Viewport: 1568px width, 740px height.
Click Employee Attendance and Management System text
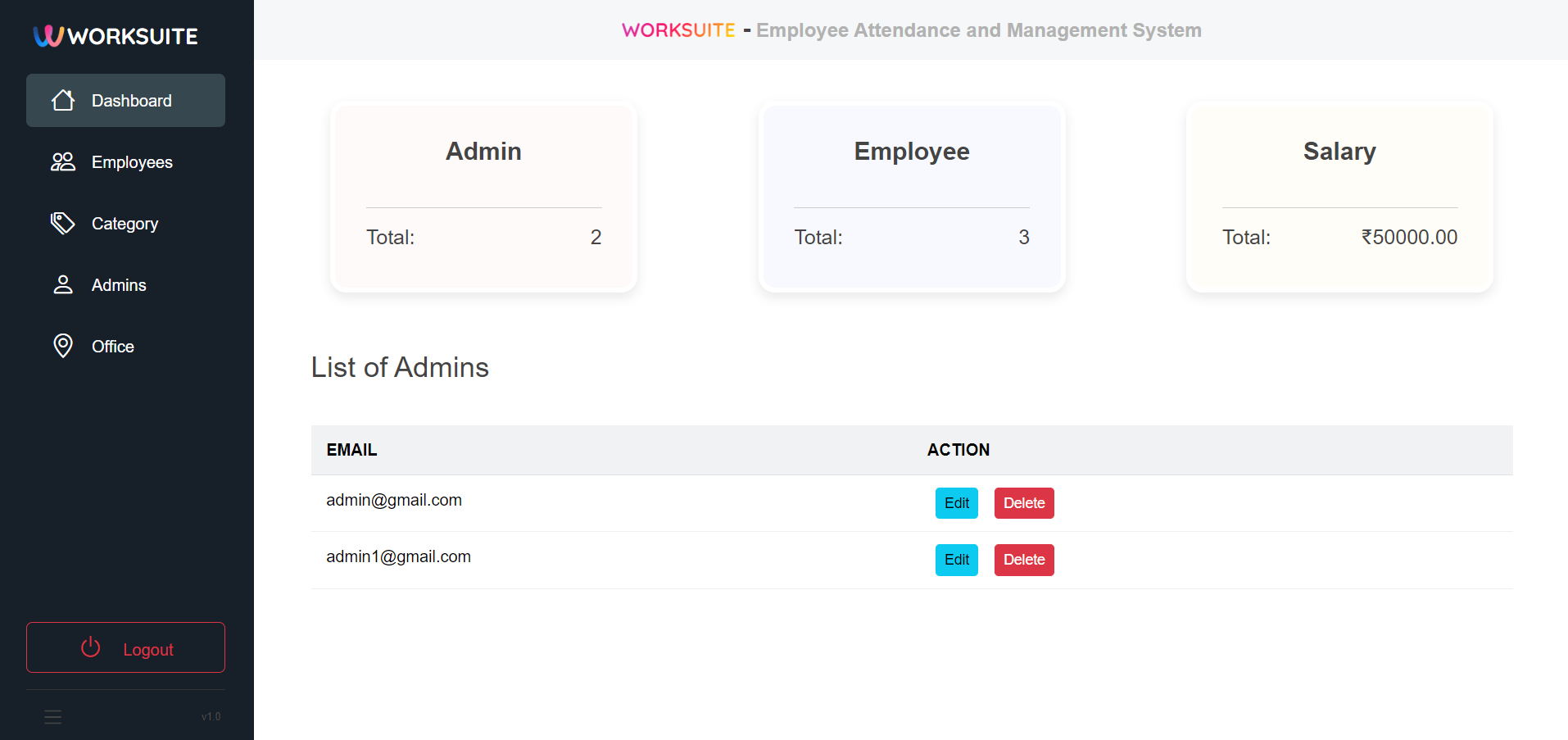click(979, 30)
